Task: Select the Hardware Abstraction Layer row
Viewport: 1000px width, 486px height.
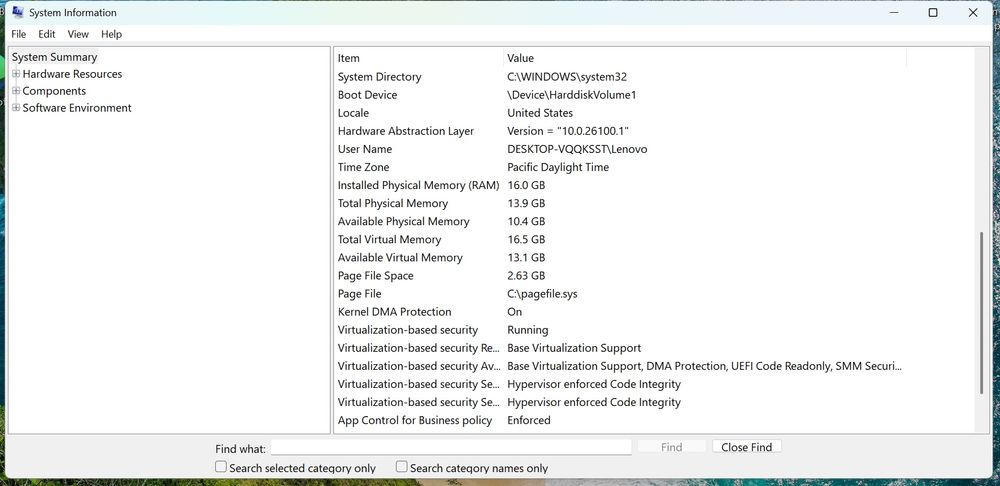Action: click(619, 131)
